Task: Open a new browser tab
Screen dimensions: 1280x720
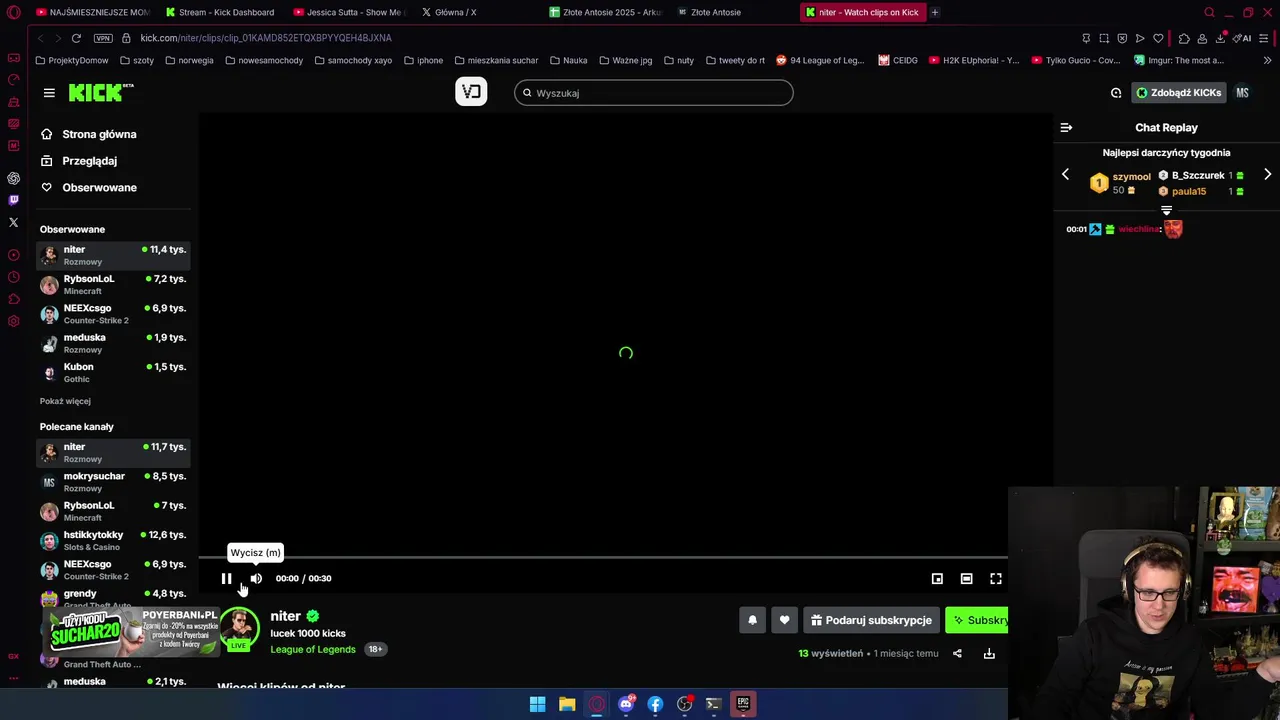Action: click(x=935, y=12)
